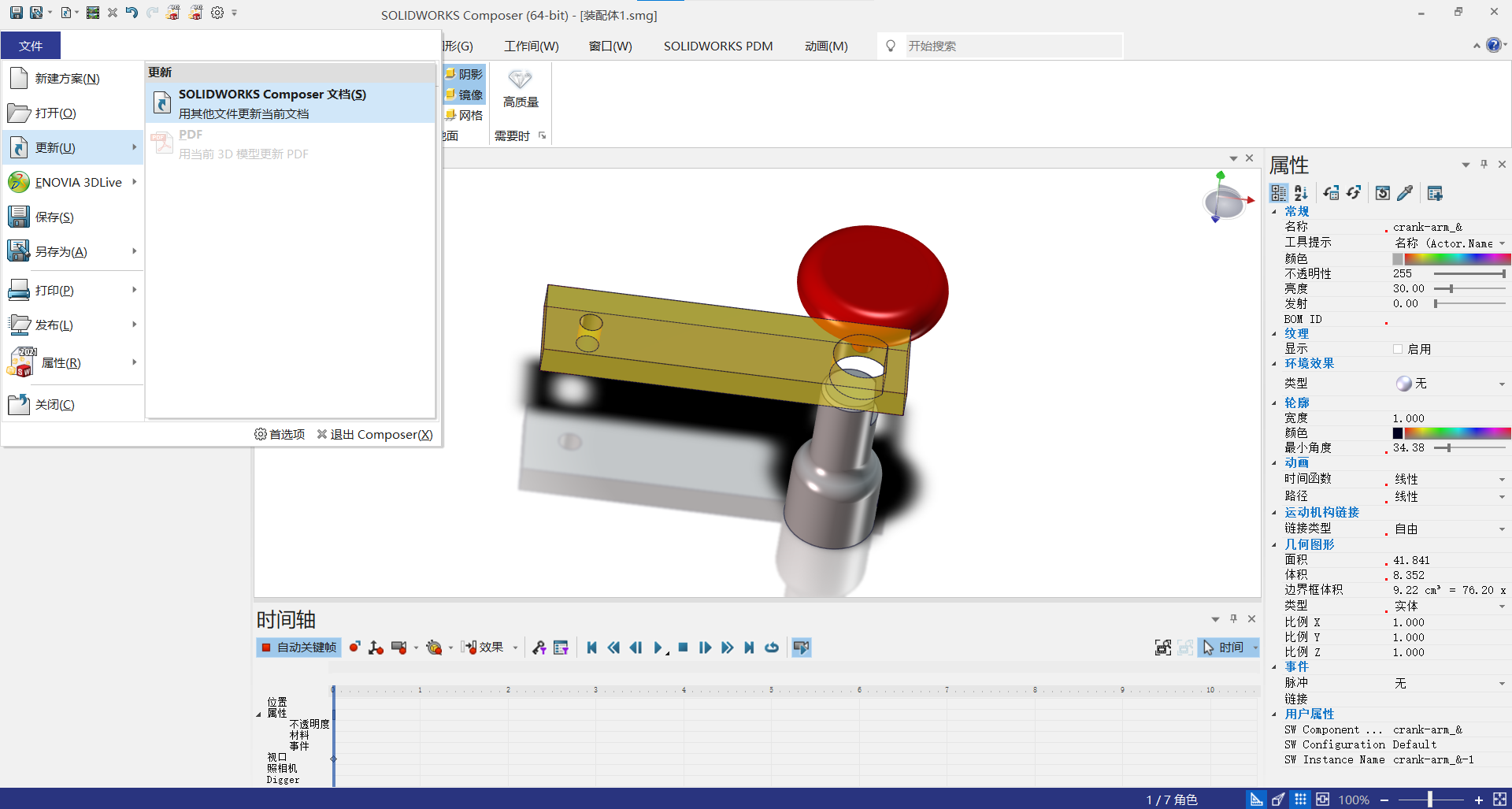Image resolution: width=1512 pixels, height=809 pixels.
Task: Toggle 阴影 shadow rendering option
Action: point(464,74)
